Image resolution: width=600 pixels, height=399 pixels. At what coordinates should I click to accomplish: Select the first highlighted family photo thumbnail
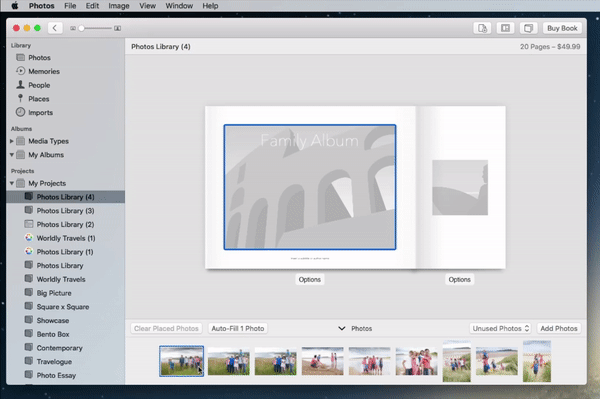pyautogui.click(x=181, y=361)
